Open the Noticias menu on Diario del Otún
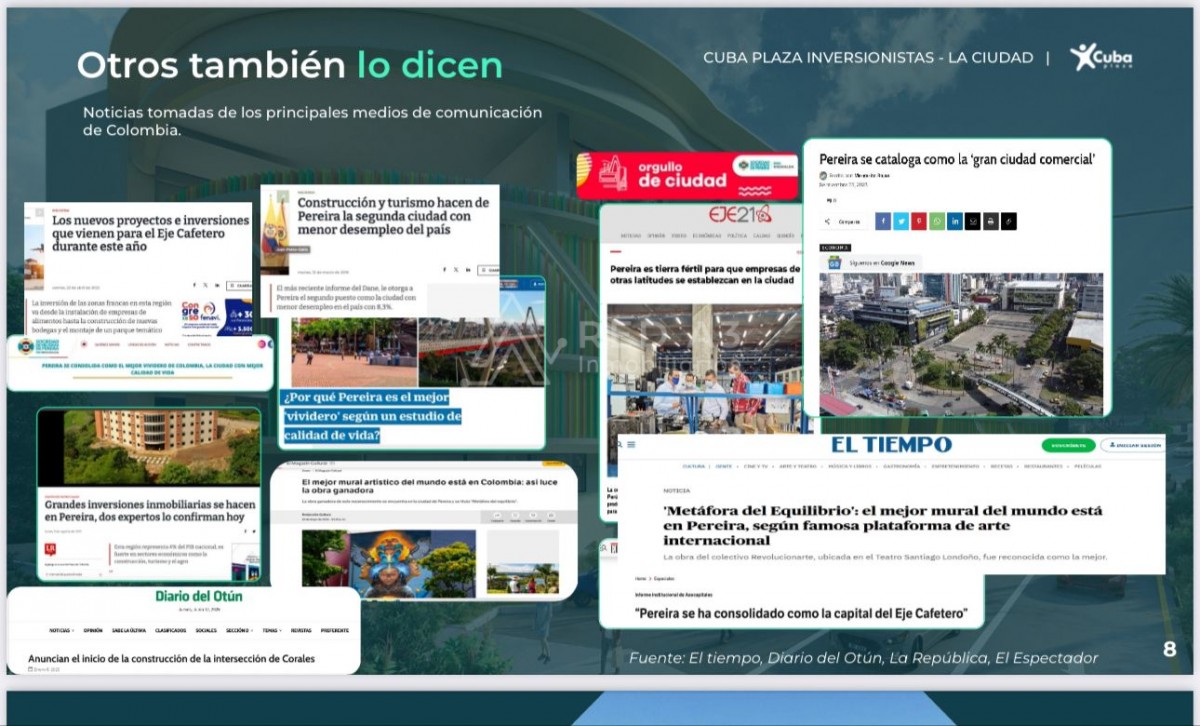 [x=61, y=630]
